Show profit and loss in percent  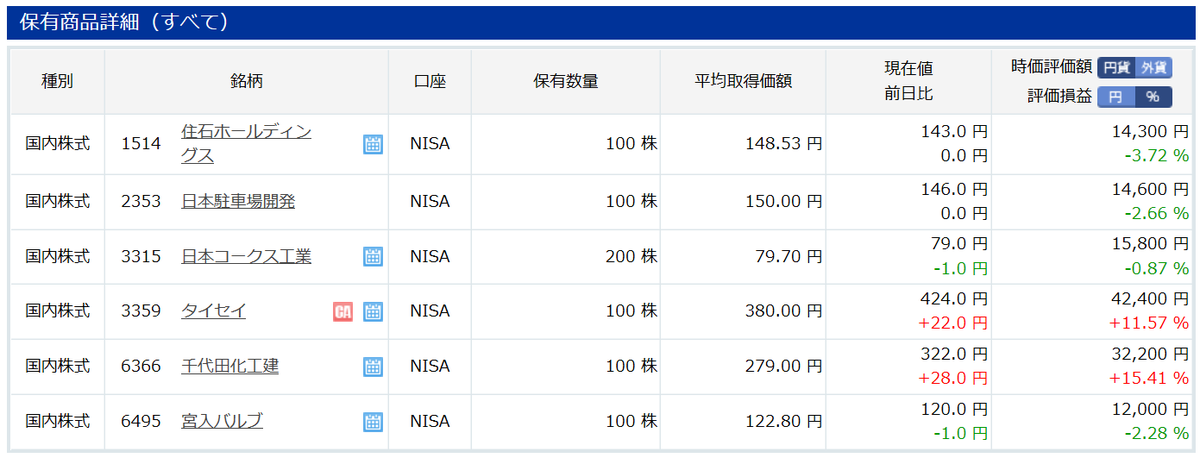click(1153, 97)
